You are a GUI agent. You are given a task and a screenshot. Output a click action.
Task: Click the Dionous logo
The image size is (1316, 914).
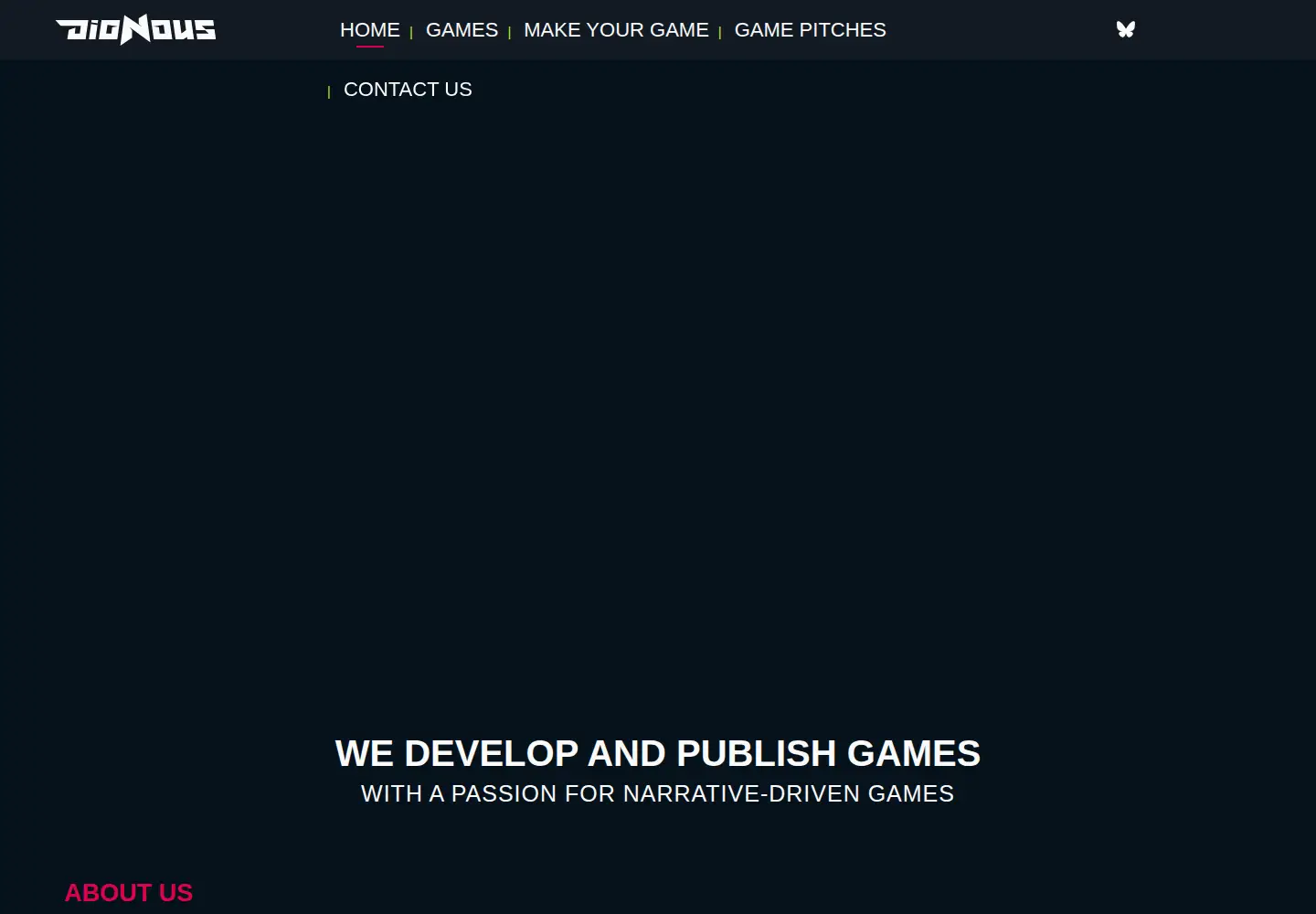[136, 29]
